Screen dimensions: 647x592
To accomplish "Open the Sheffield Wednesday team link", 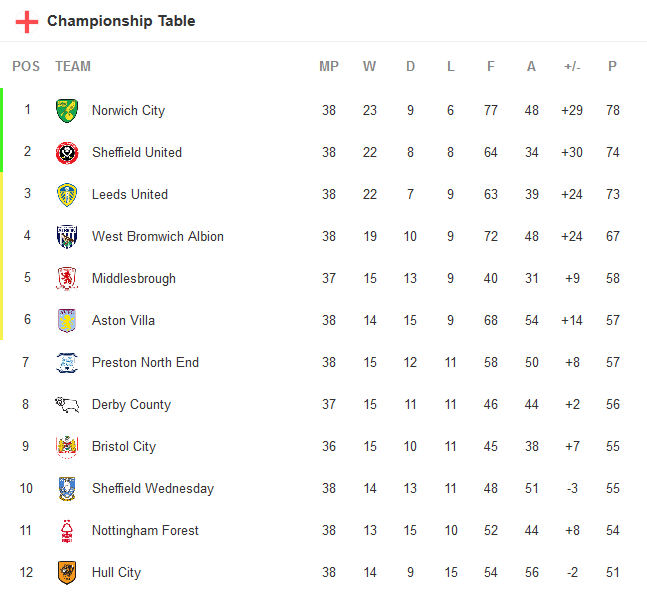I will click(x=152, y=489).
